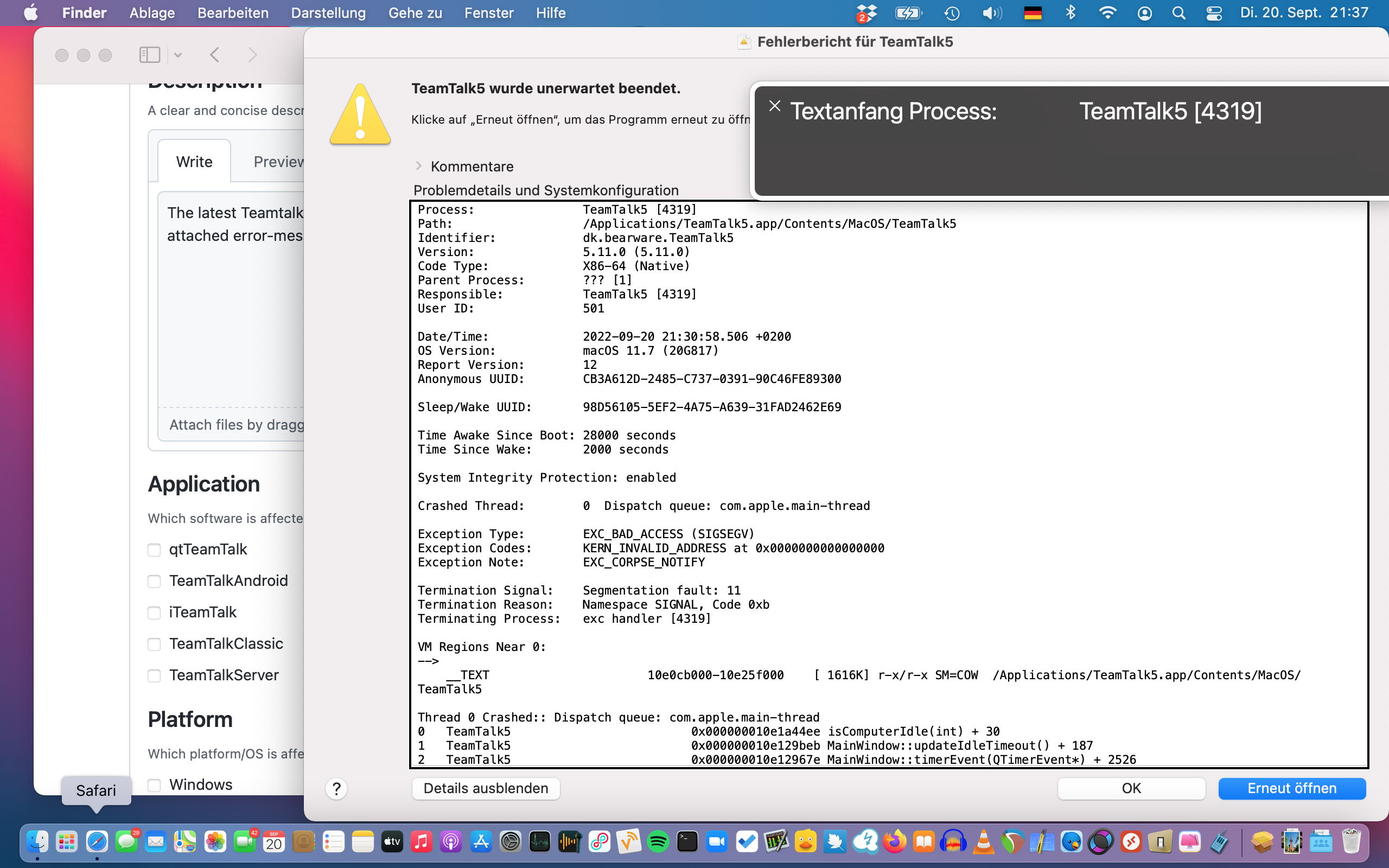This screenshot has width=1389, height=868.
Task: Open Launchpad from the Dock
Action: tap(67, 842)
